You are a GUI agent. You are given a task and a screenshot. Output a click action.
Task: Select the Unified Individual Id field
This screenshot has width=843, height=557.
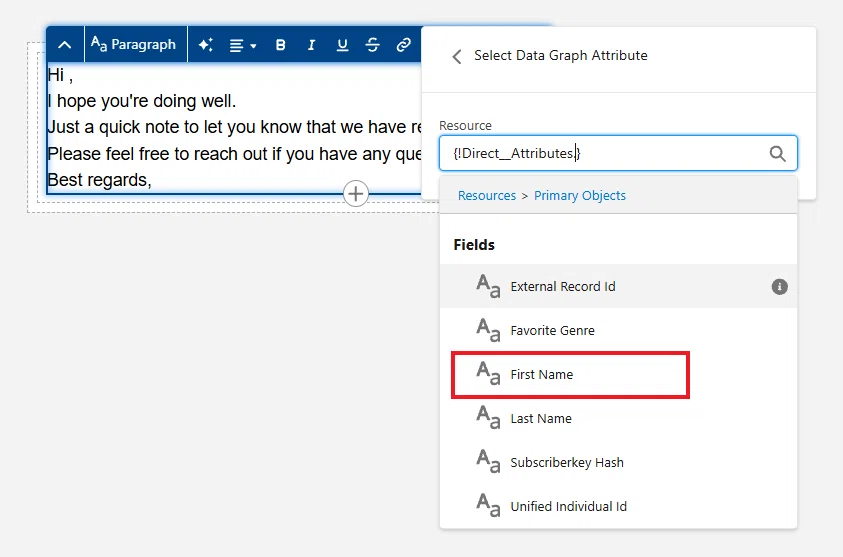pos(618,506)
